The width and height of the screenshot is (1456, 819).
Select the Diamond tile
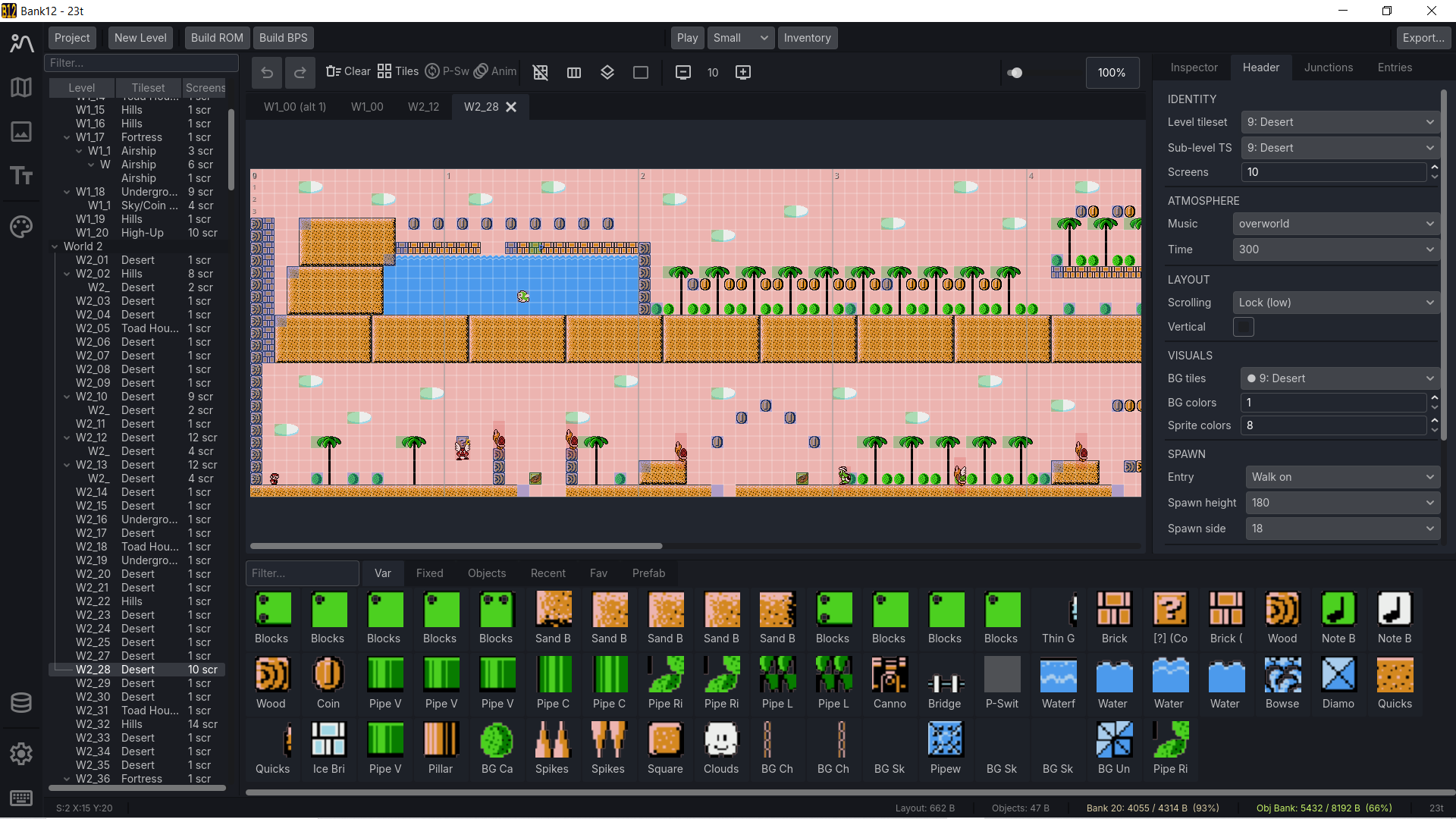pos(1338,683)
